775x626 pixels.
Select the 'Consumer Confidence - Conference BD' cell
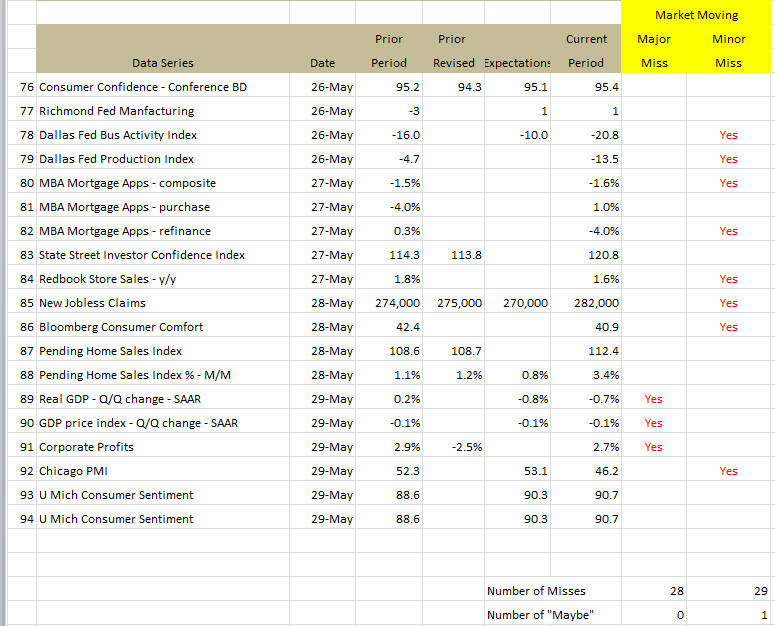[x=163, y=87]
